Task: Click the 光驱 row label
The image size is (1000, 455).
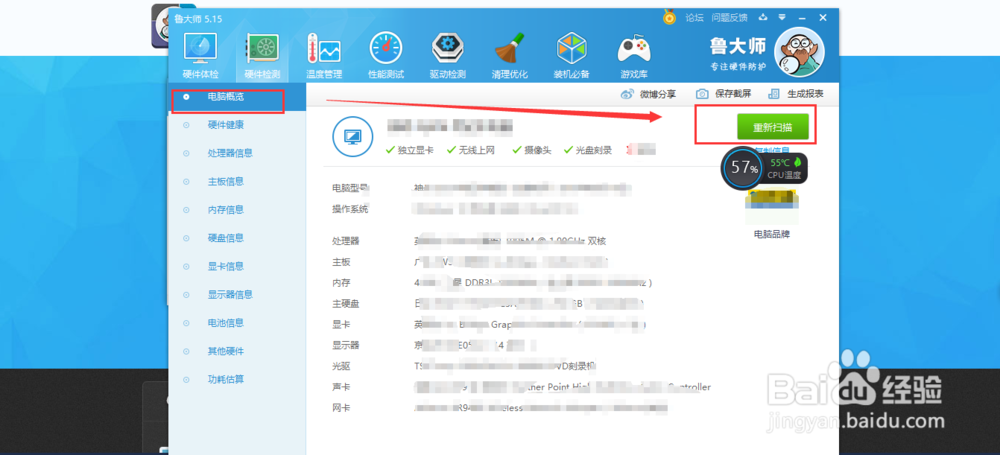Action: pyautogui.click(x=341, y=366)
